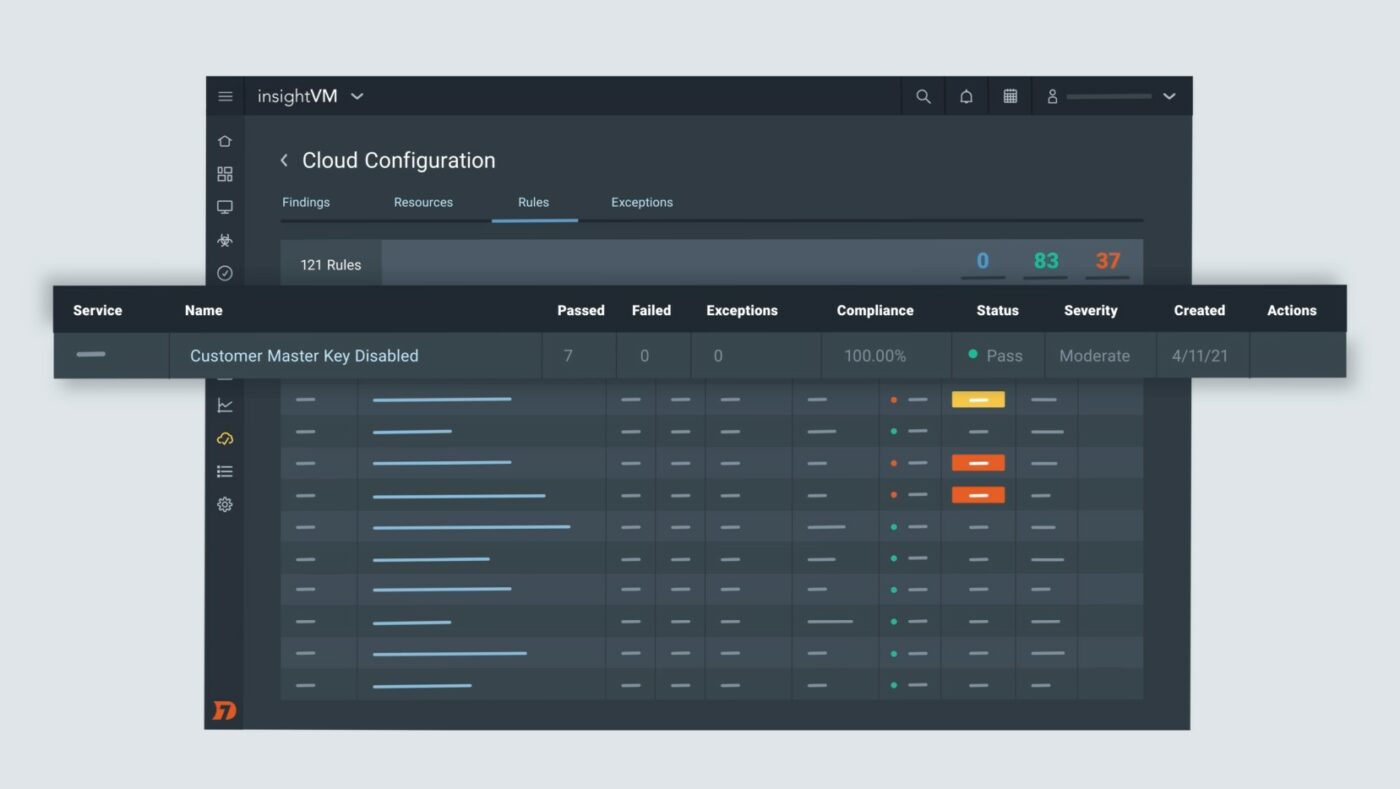Viewport: 1400px width, 789px height.
Task: Open the monitor assets sidebar icon
Action: tap(225, 207)
